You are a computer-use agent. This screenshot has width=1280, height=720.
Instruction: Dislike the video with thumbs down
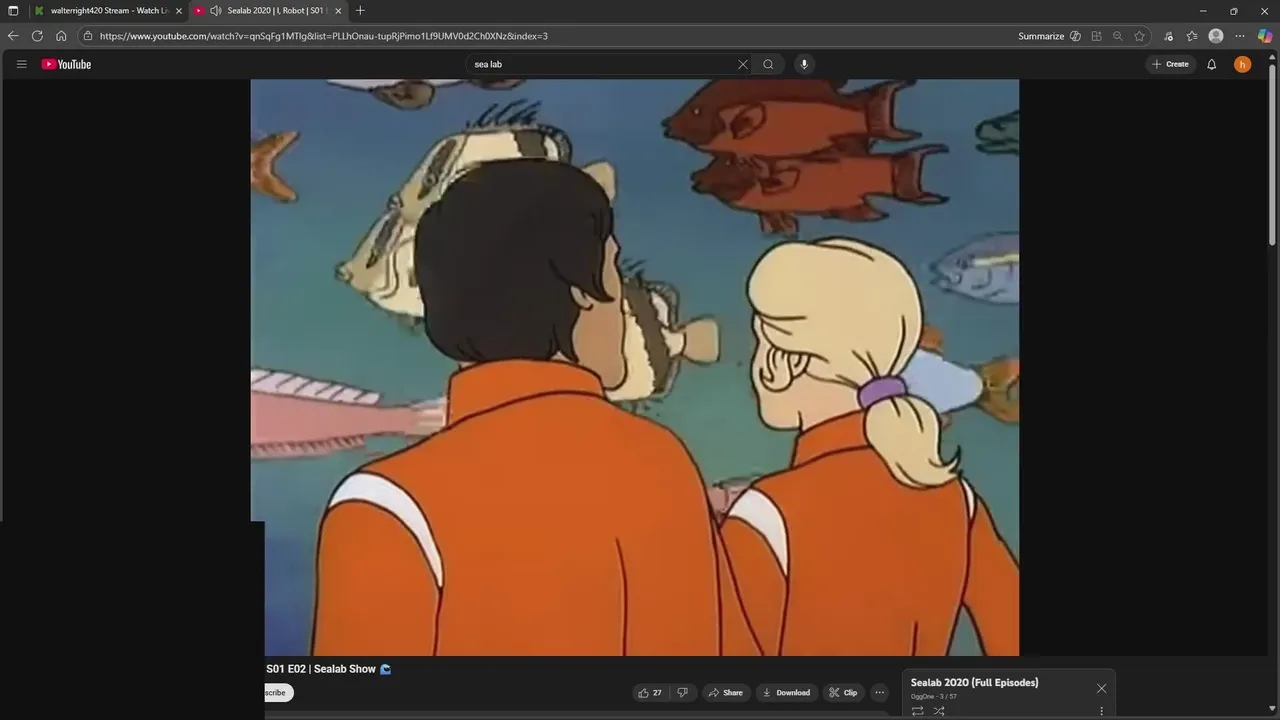[682, 692]
